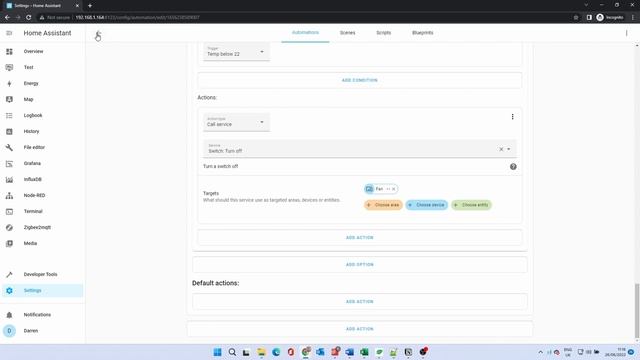Viewport: 640px width, 360px height.
Task: Open Node-RED from the sidebar
Action: pos(42,196)
